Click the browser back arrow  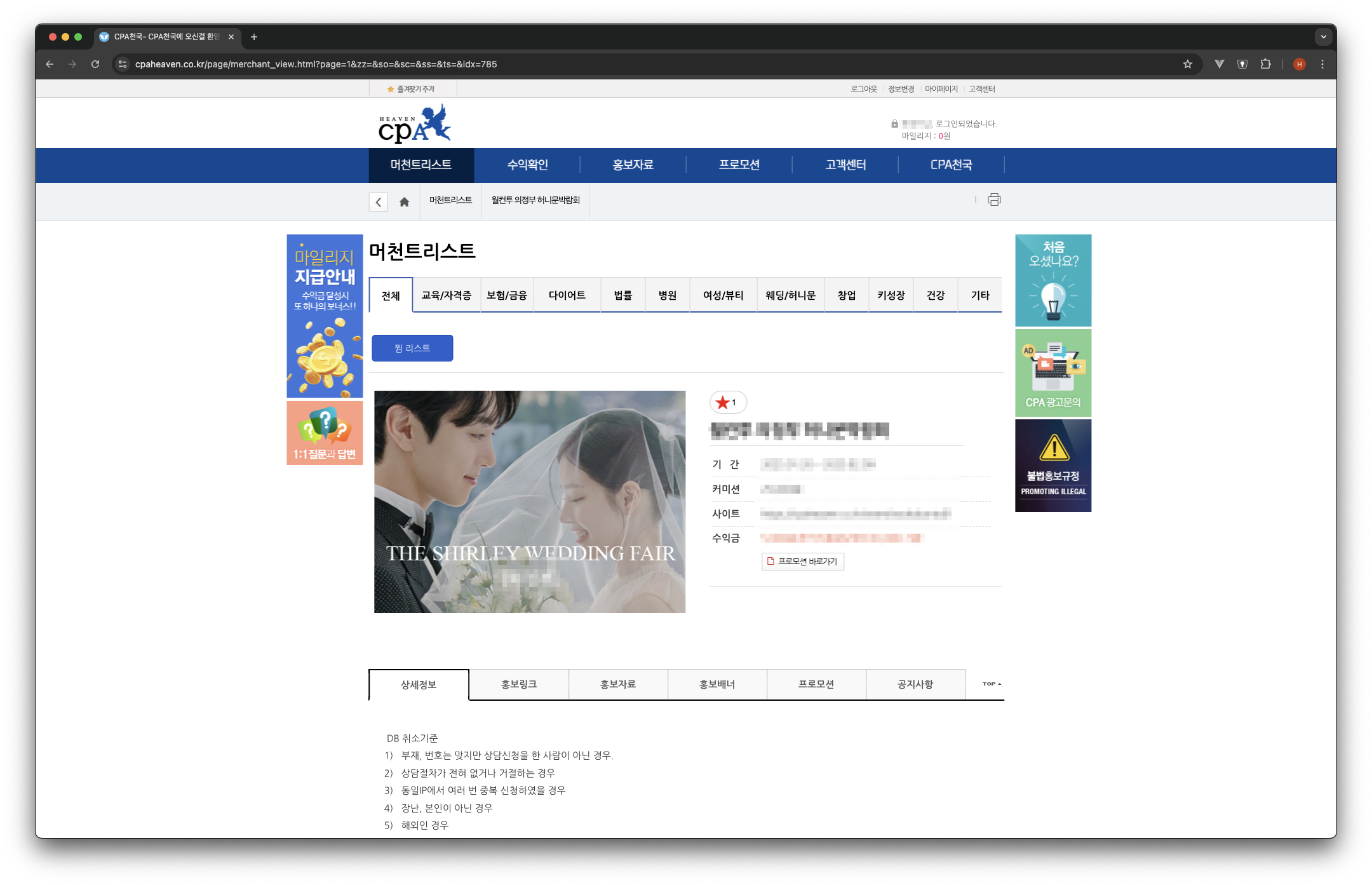50,64
